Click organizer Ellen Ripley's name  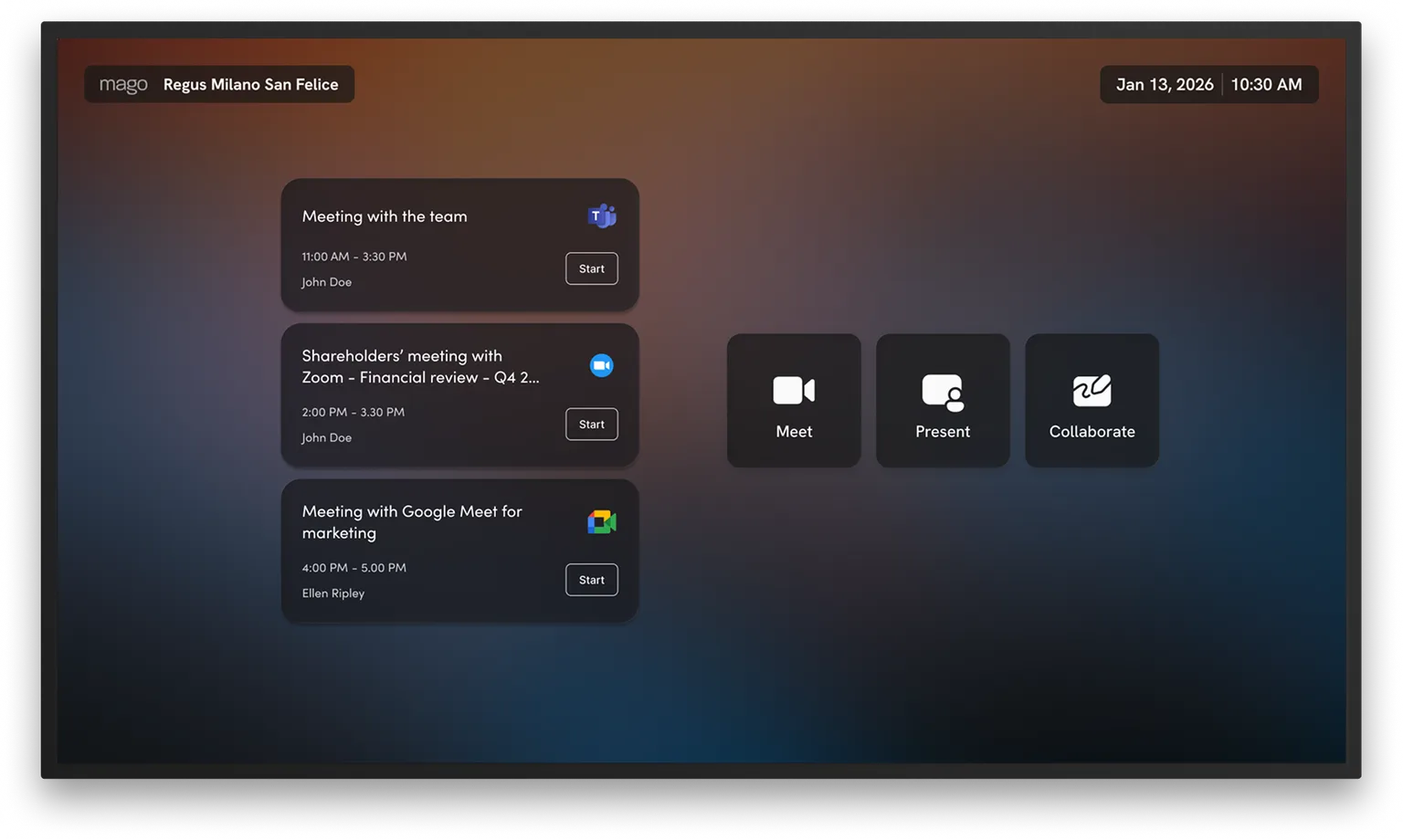click(333, 593)
